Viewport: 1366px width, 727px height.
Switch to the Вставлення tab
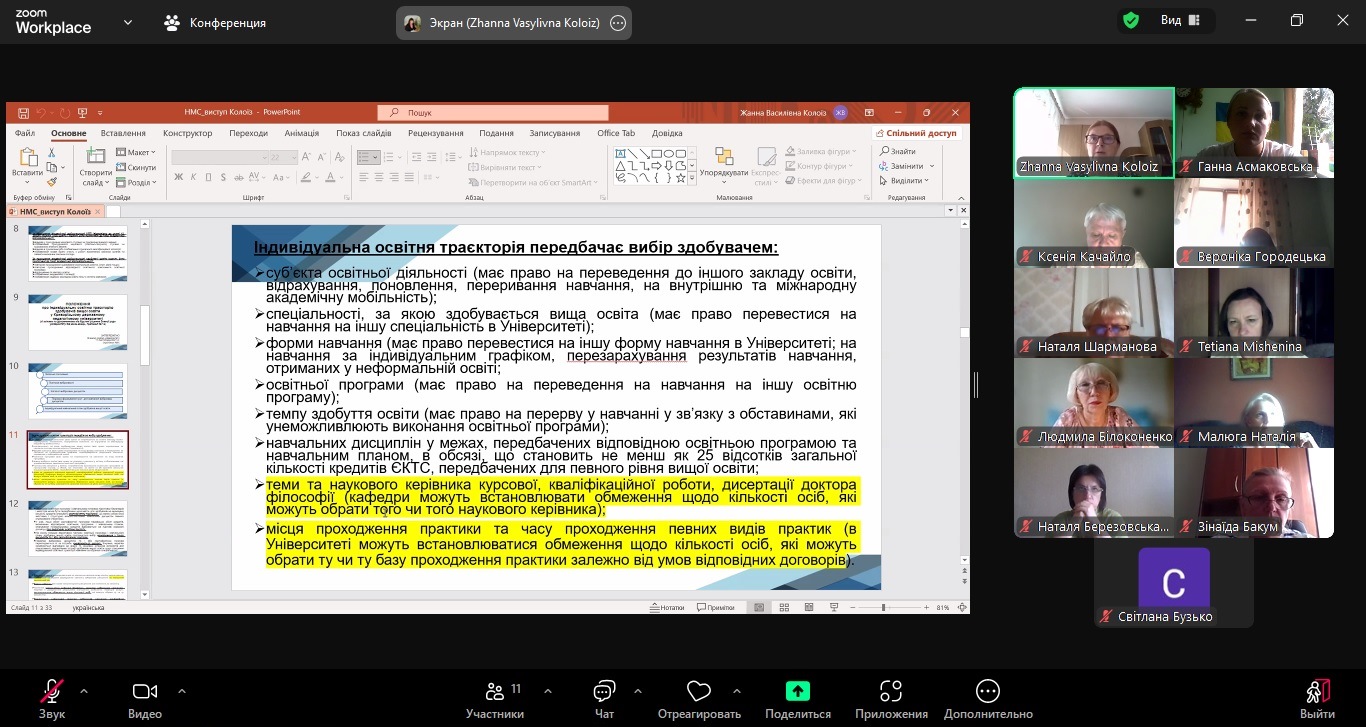point(123,133)
